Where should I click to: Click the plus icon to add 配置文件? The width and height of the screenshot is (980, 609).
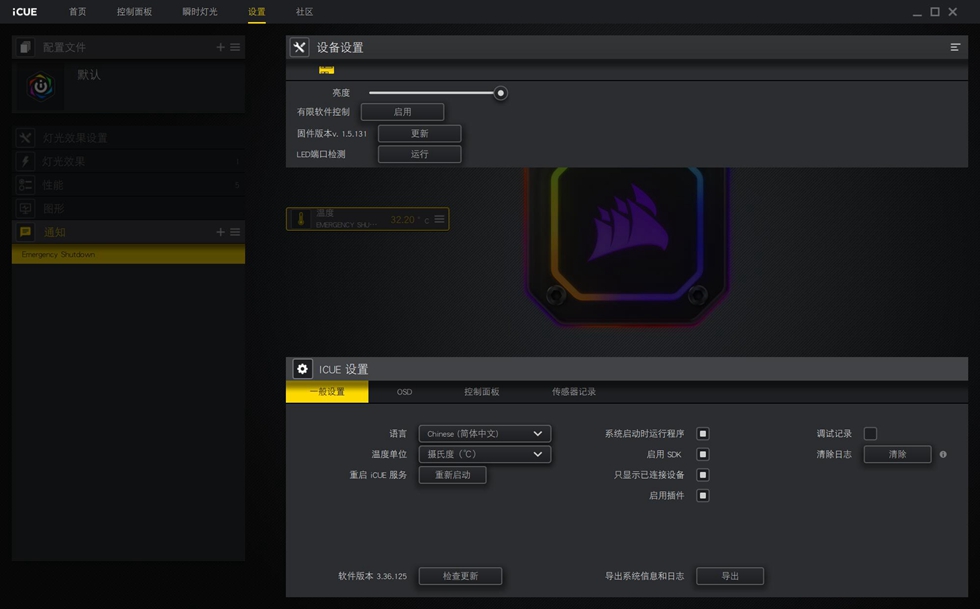point(221,48)
